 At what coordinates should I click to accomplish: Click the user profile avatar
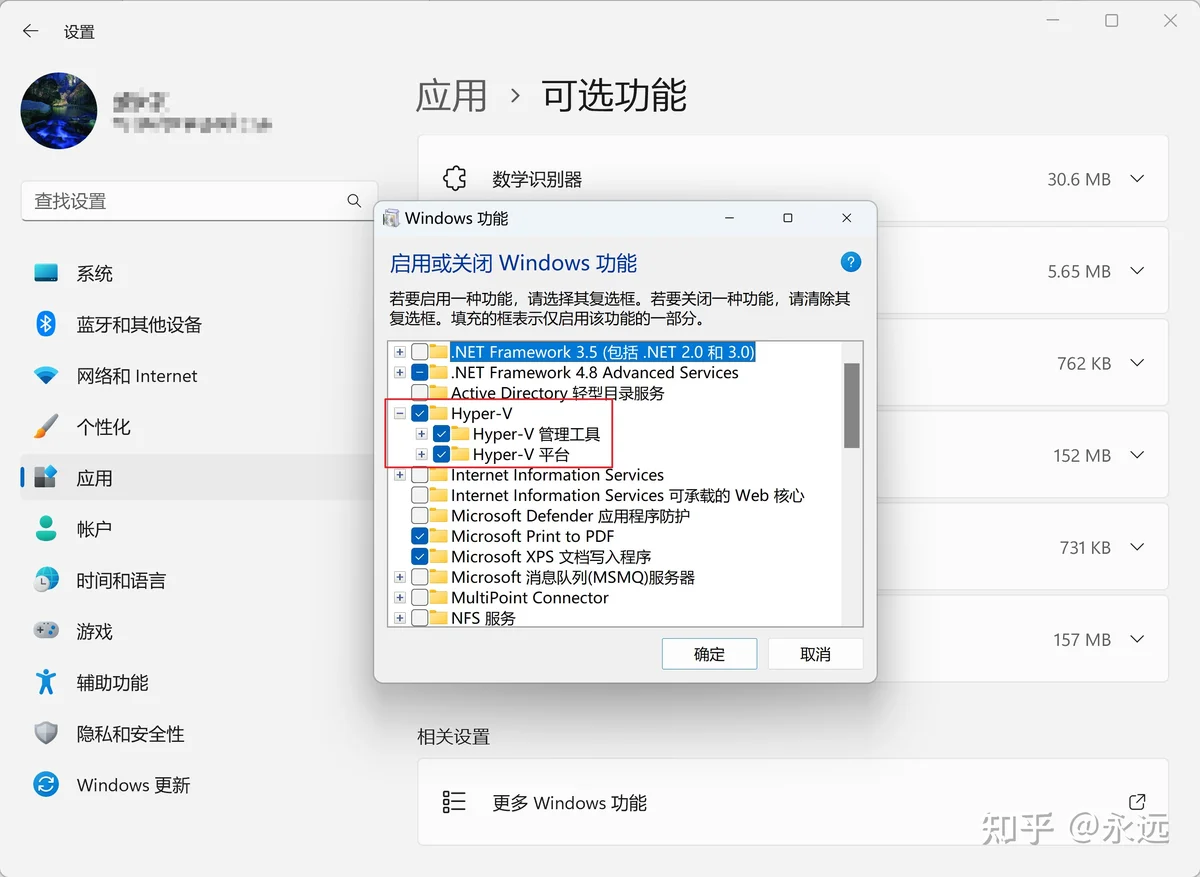coord(59,111)
